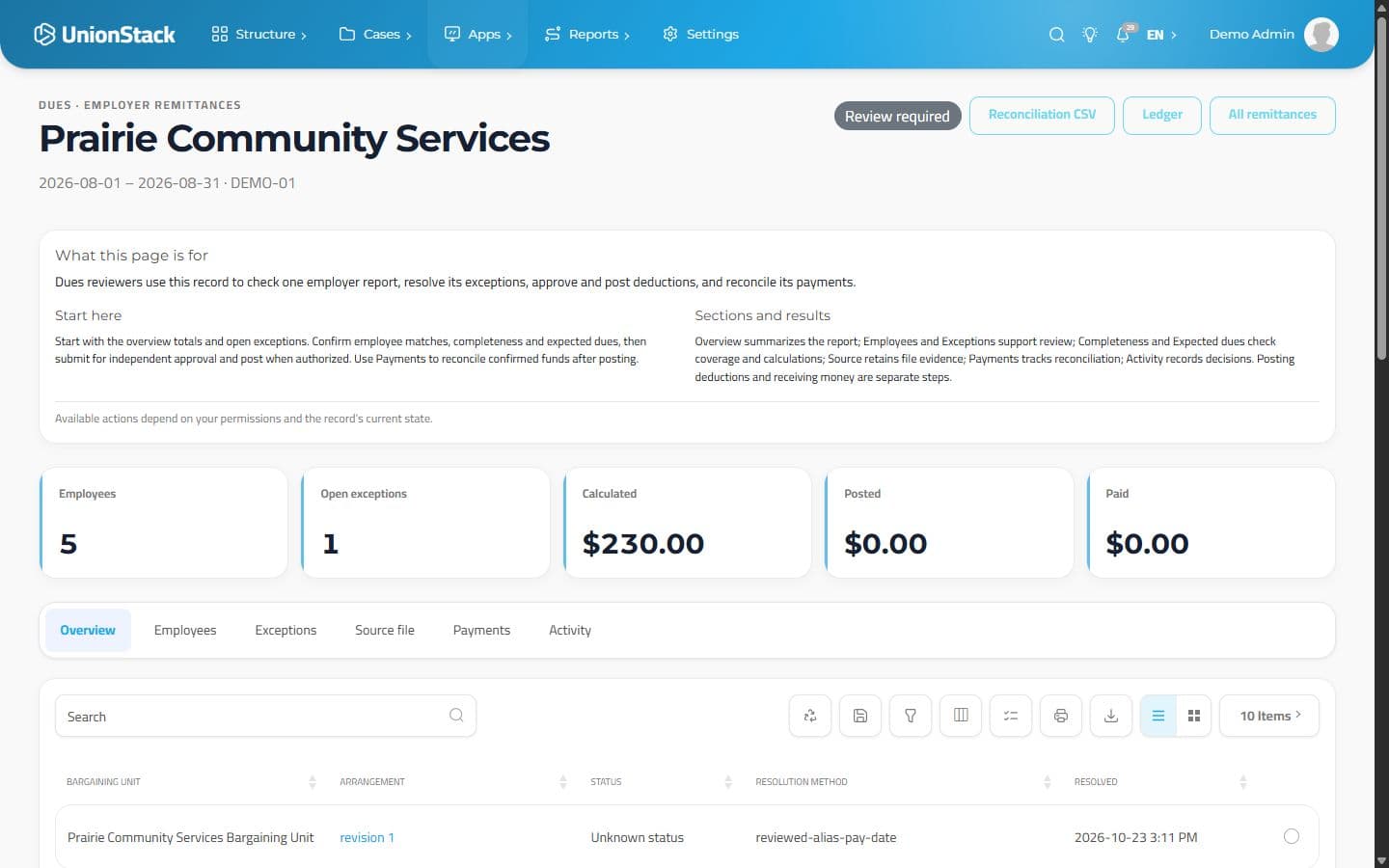This screenshot has width=1389, height=868.
Task: Open the table filter funnel
Action: [x=911, y=716]
